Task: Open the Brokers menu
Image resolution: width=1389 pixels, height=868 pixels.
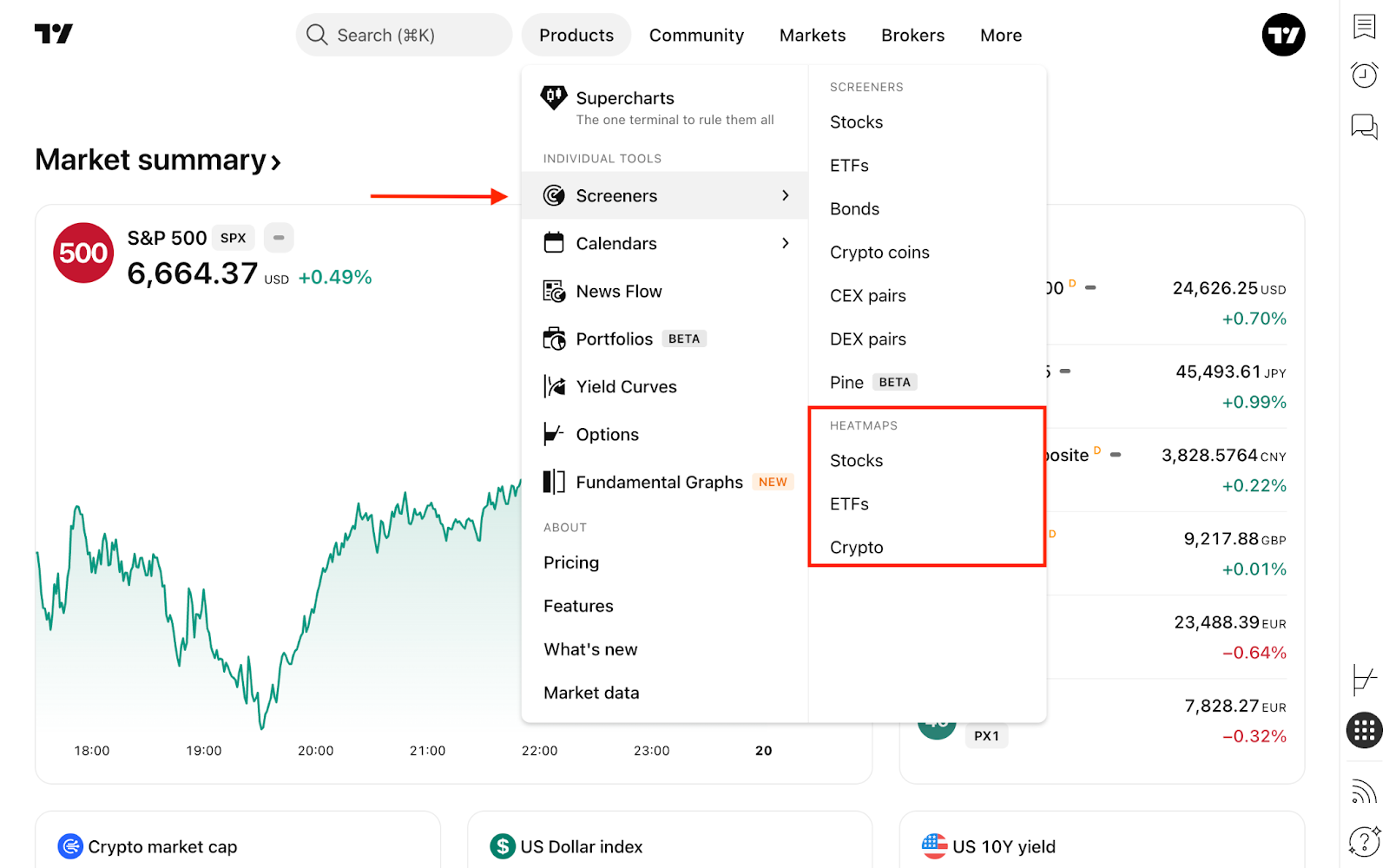Action: 912,35
